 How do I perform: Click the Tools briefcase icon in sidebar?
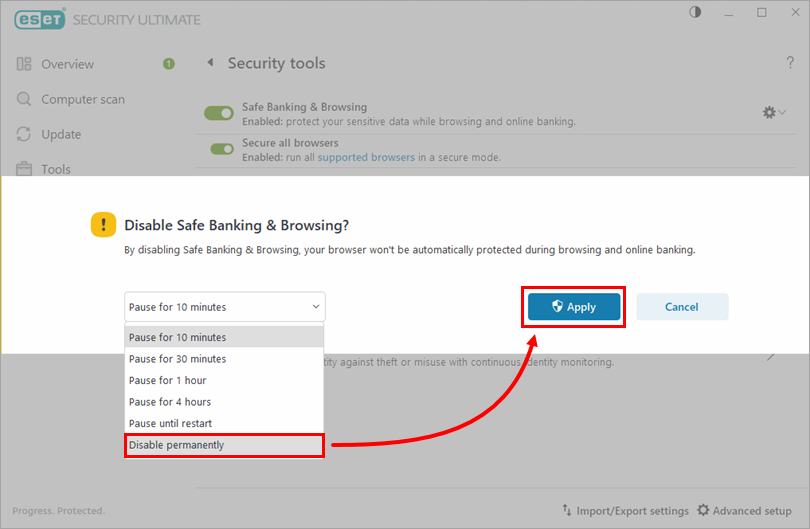[x=24, y=169]
